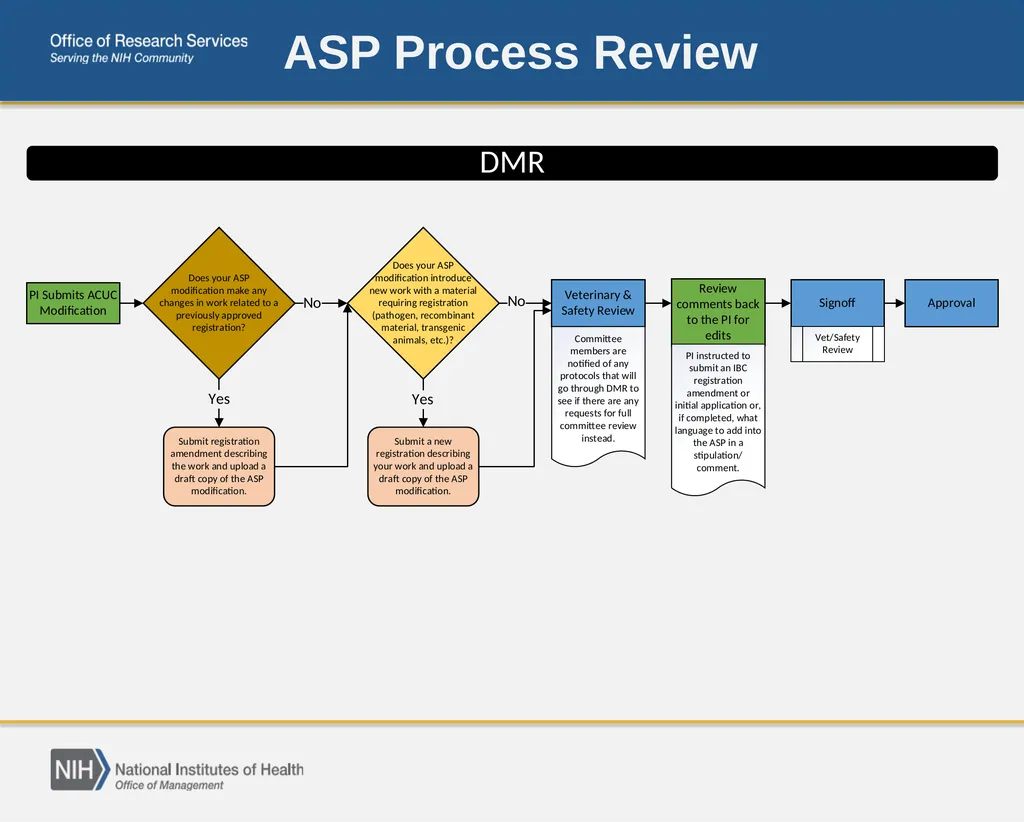Click the first 'No' label after dark diamond
Viewport: 1024px width, 822px height.
(312, 303)
